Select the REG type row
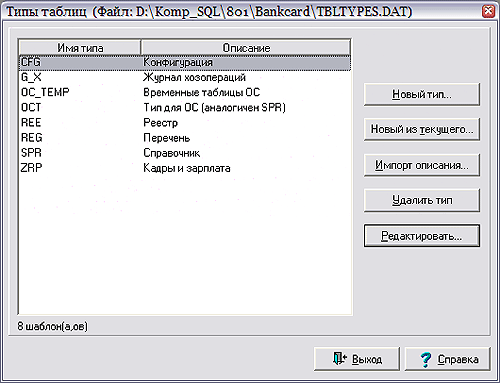The height and width of the screenshot is (383, 500). (185, 138)
